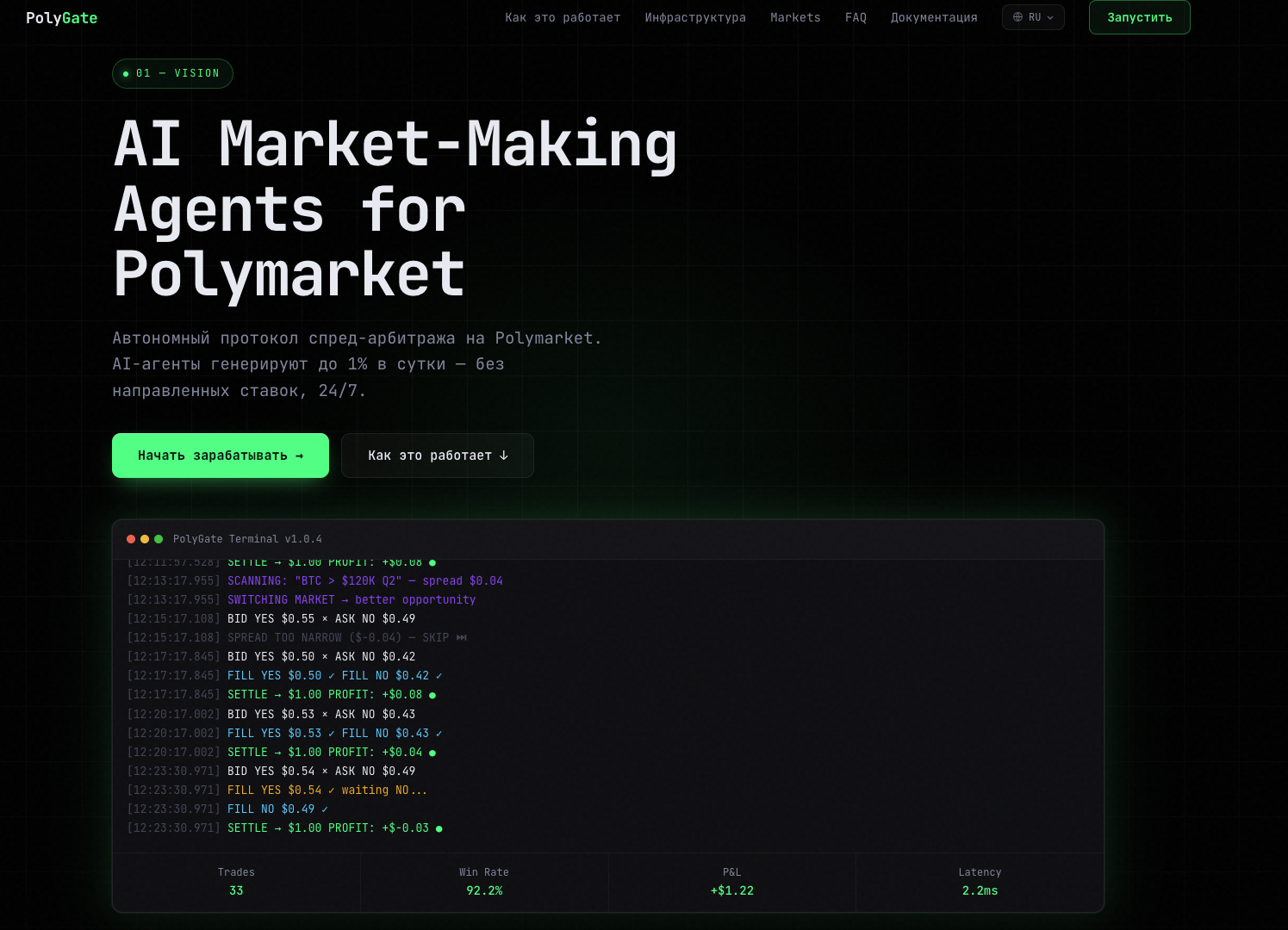Click the Win Rate 92.2% stat

pyautogui.click(x=484, y=882)
